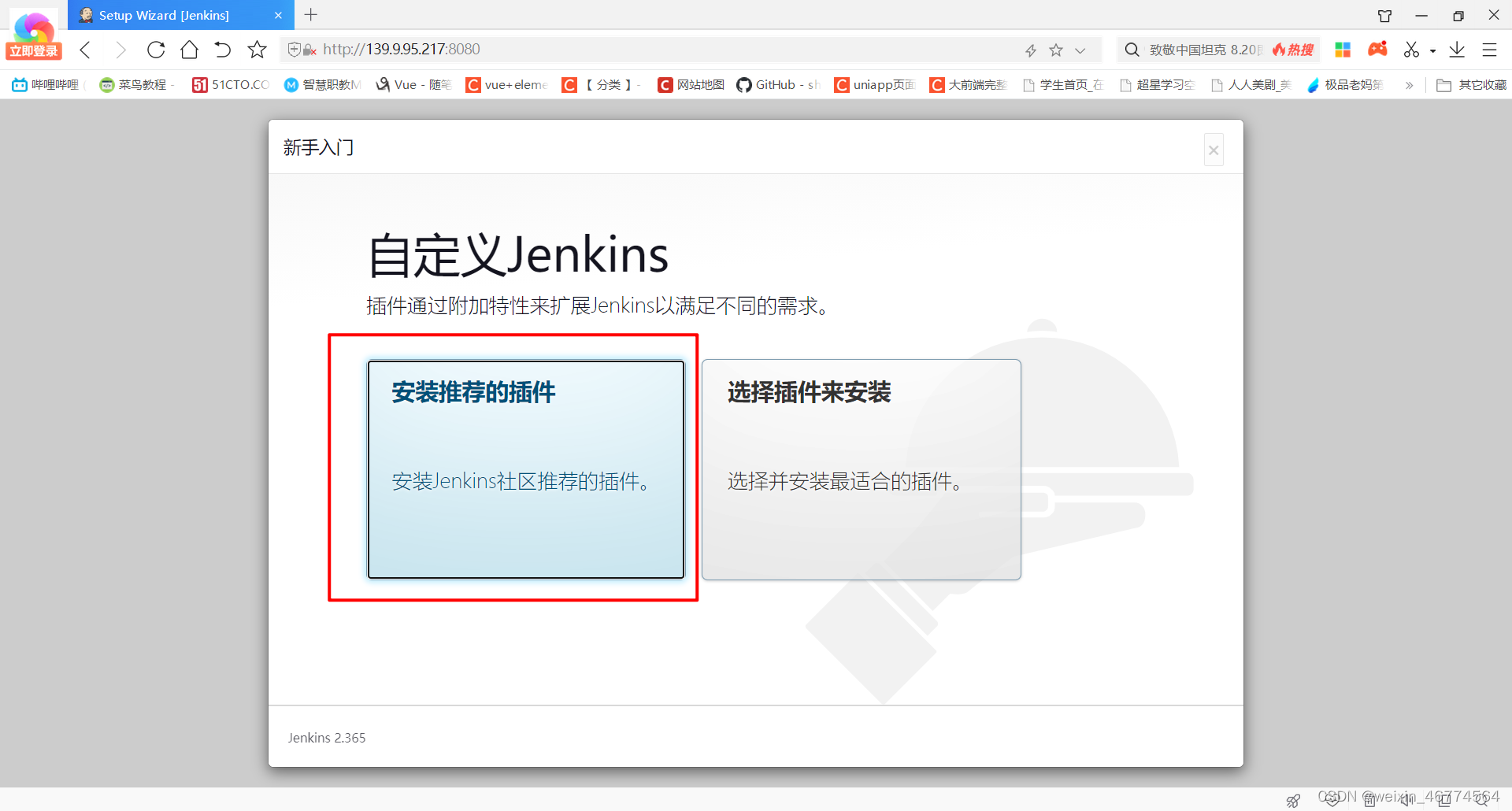Click the undo closed tab icon
1512x811 pixels.
[x=223, y=50]
